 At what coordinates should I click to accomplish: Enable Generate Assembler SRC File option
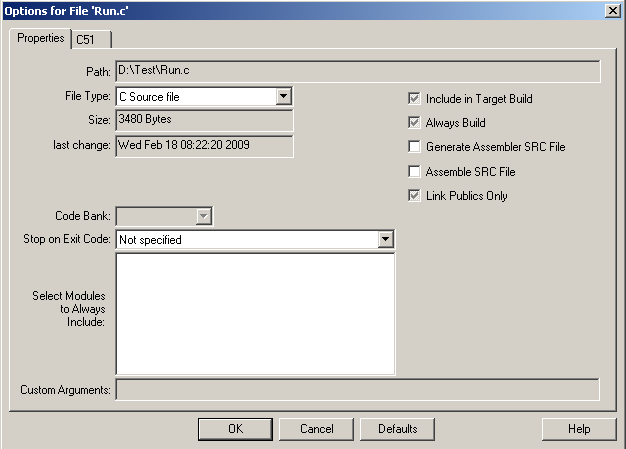click(x=414, y=146)
